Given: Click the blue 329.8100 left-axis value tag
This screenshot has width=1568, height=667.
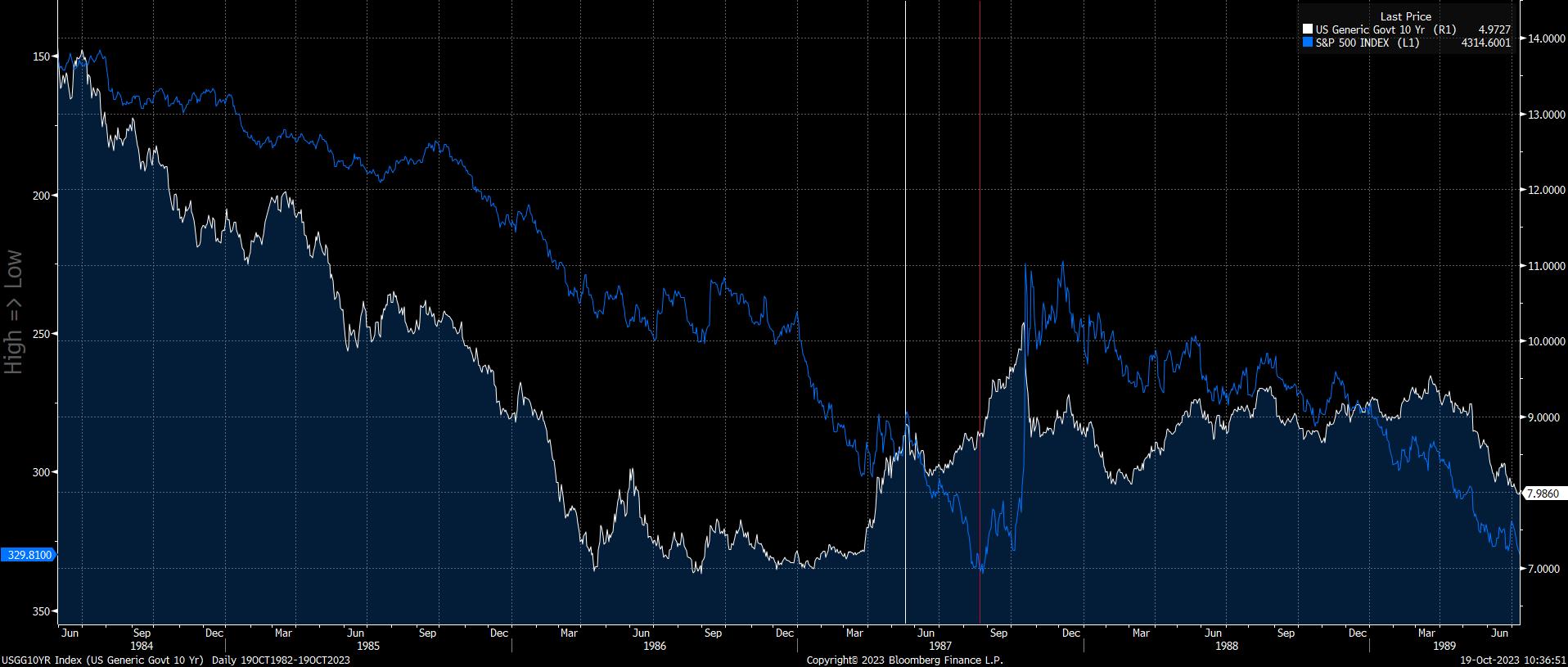Looking at the screenshot, I should 29,555.
